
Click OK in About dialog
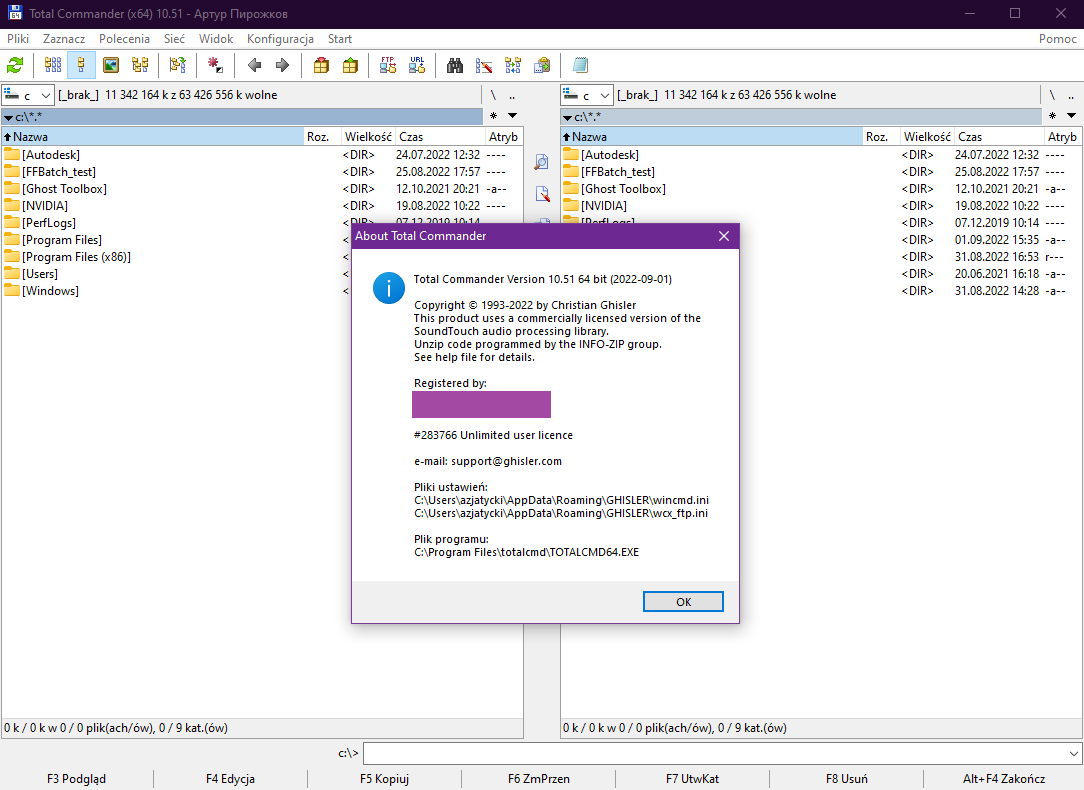coord(683,602)
